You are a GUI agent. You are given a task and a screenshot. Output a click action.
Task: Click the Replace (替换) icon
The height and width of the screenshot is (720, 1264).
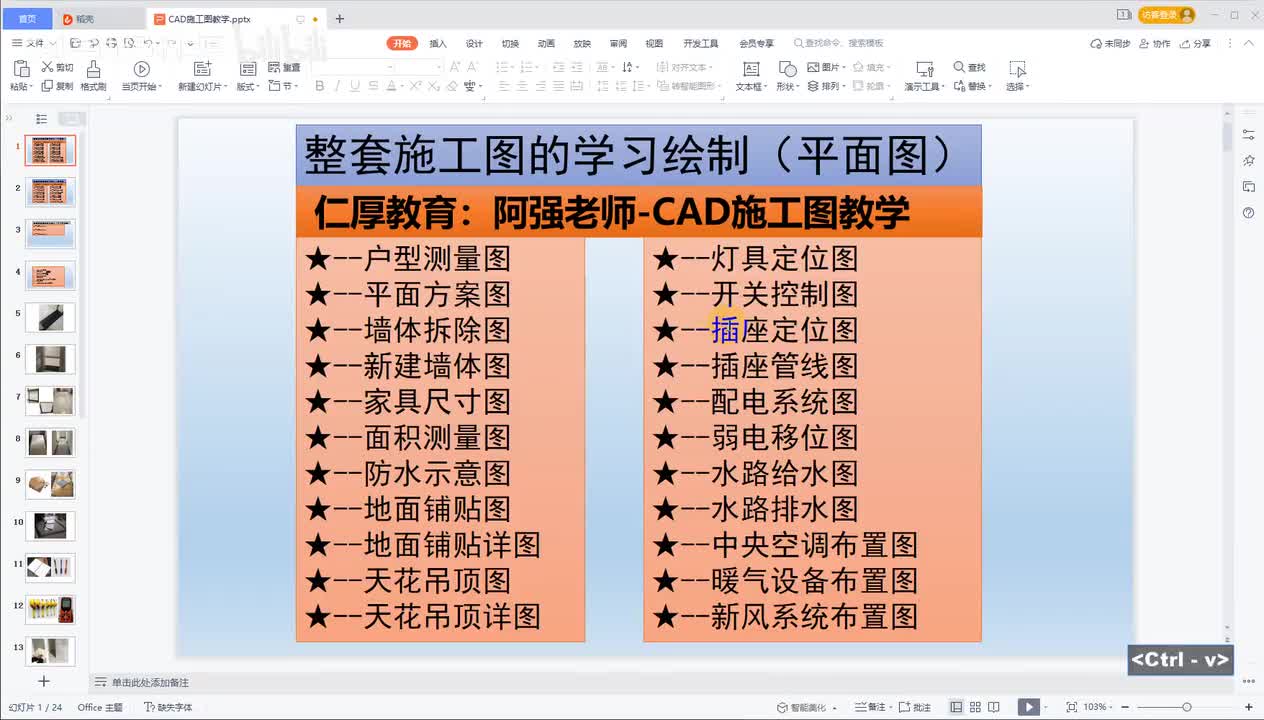click(x=959, y=86)
